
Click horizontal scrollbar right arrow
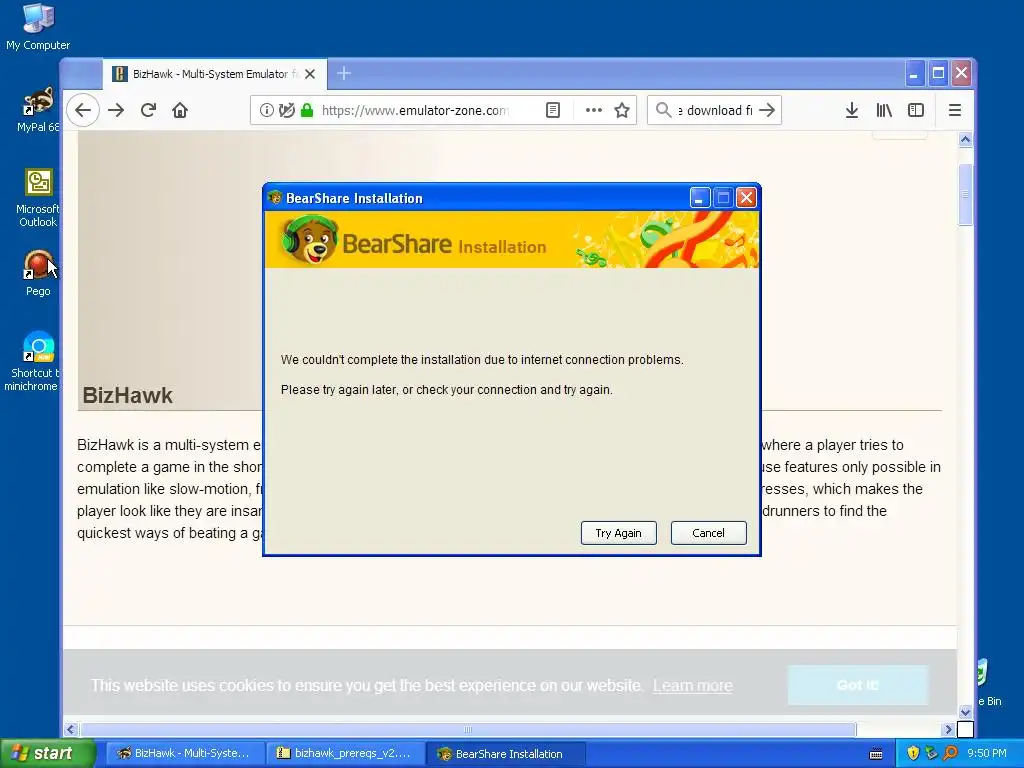tap(948, 729)
